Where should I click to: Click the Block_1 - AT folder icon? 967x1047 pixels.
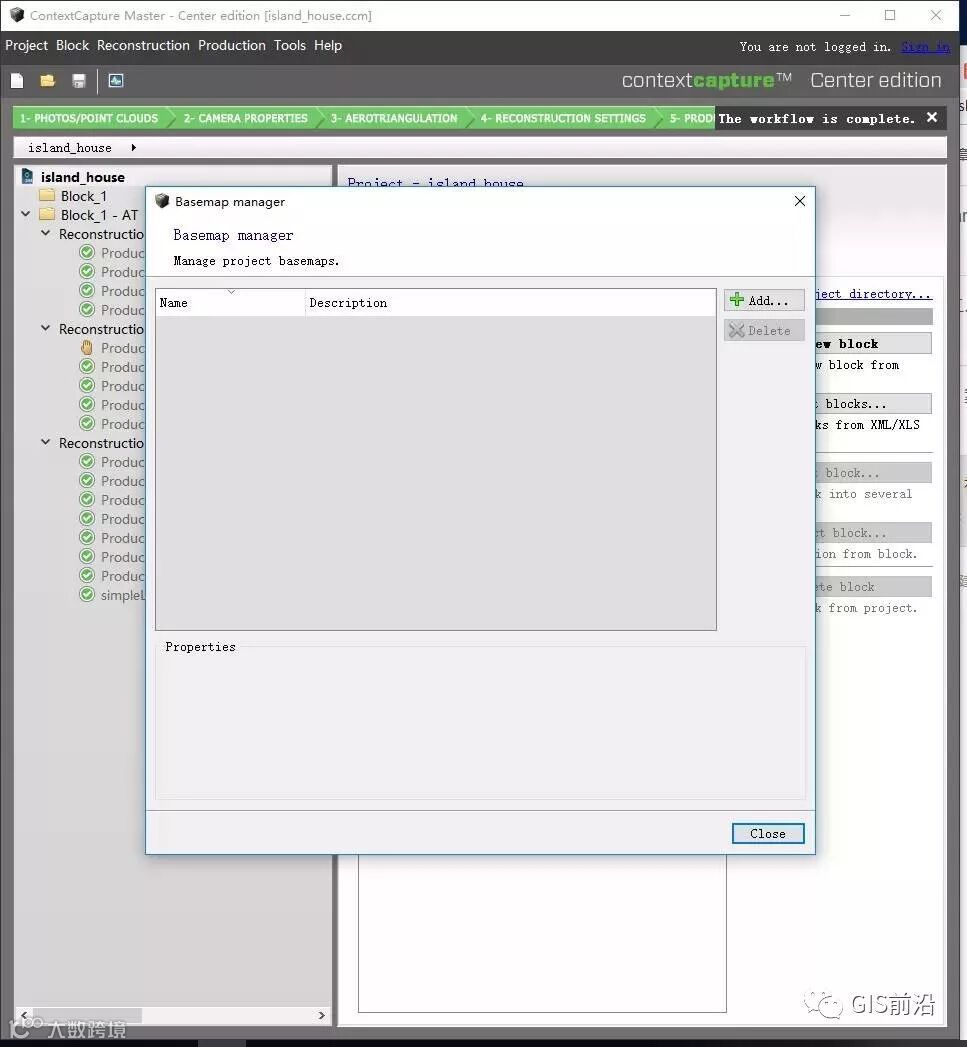(47, 214)
